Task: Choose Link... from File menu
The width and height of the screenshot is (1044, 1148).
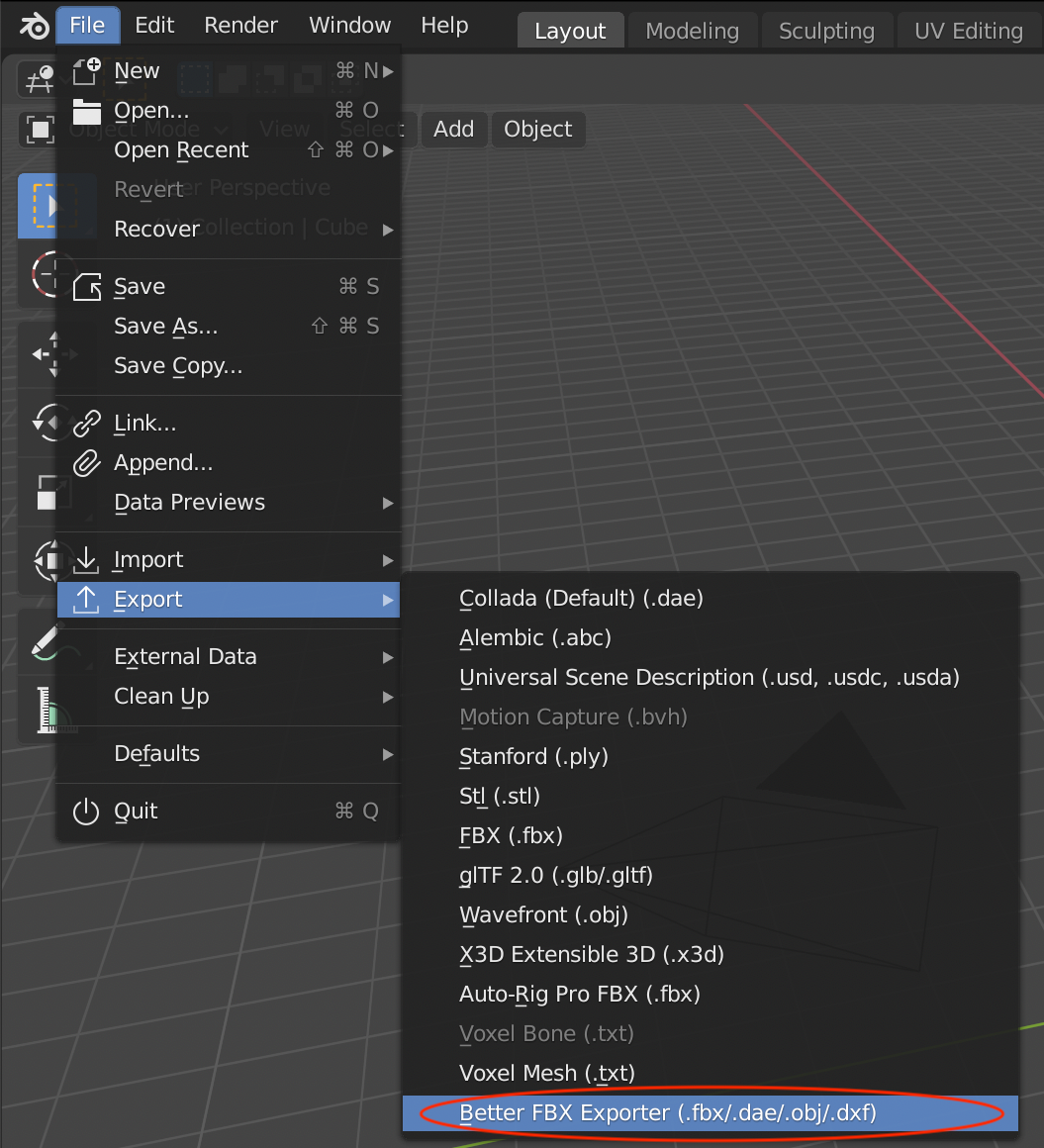Action: pos(230,424)
